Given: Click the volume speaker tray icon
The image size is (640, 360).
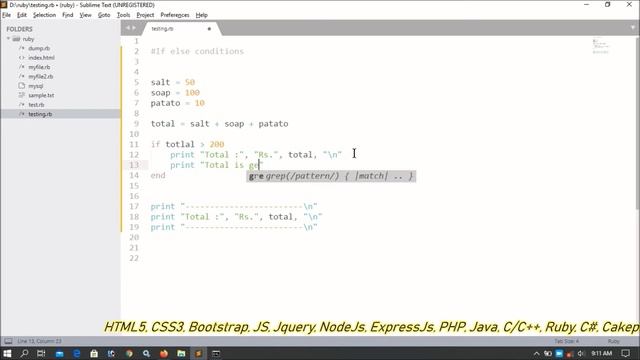Looking at the screenshot, I should [581, 353].
